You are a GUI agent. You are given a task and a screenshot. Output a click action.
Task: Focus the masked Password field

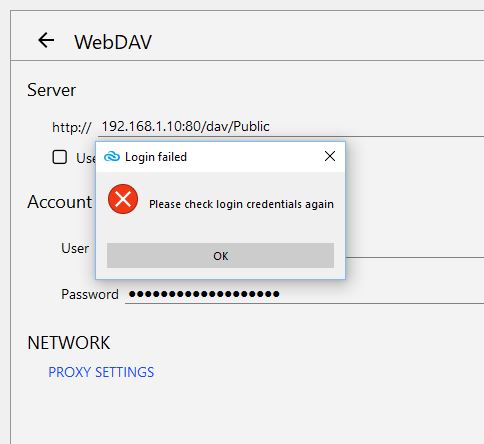(x=304, y=294)
